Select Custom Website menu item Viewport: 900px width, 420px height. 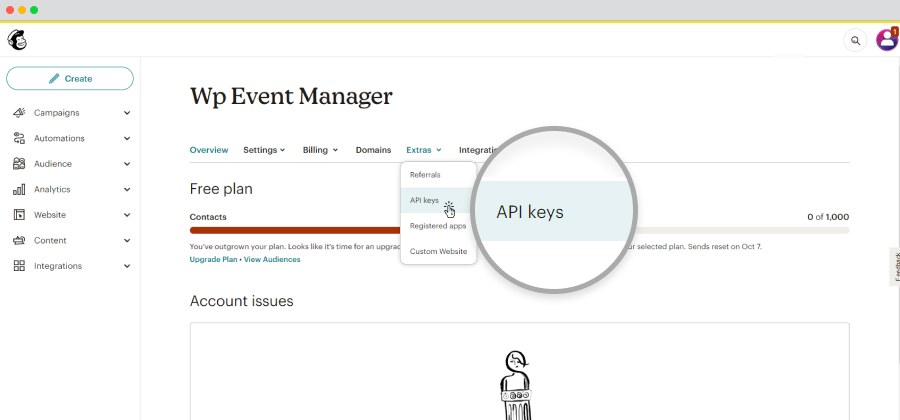(x=439, y=251)
